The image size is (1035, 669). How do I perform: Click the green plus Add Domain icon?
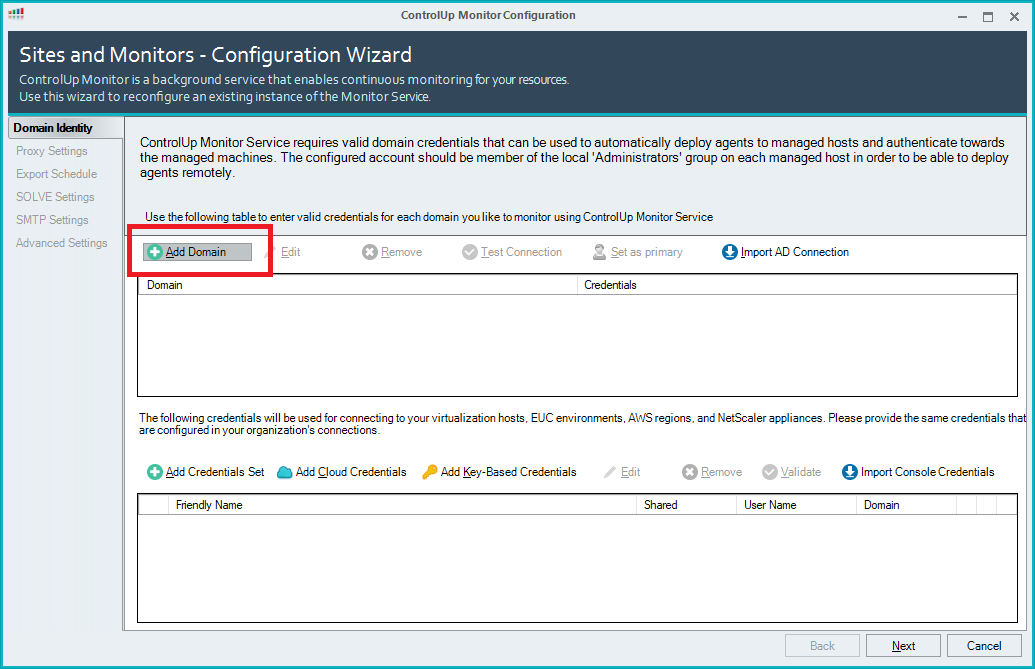(x=155, y=252)
